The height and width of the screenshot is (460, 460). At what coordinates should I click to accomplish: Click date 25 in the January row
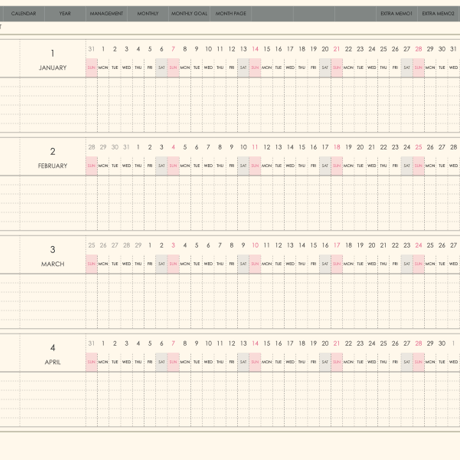coord(384,49)
